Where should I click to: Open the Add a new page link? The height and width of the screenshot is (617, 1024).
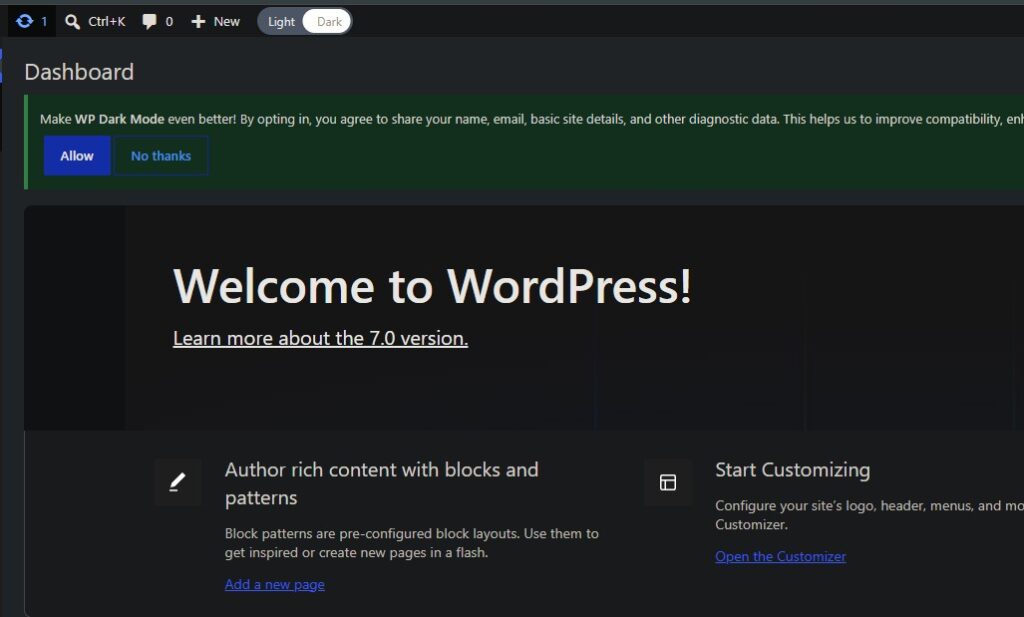274,584
